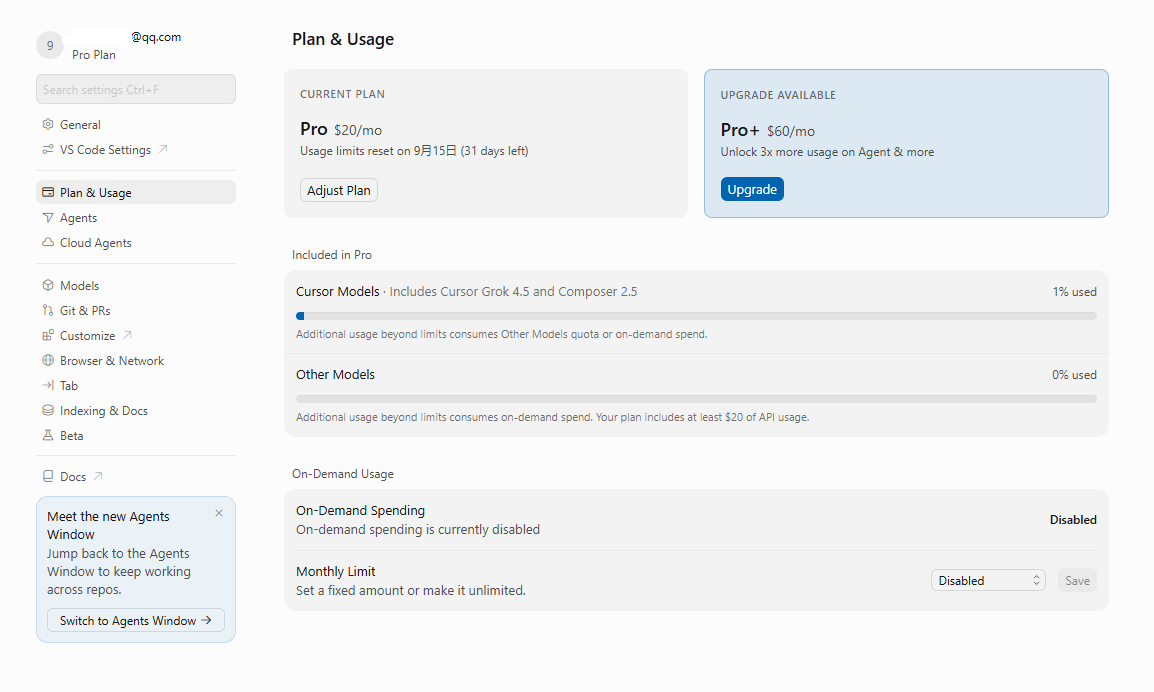1154x692 pixels.
Task: Click the '0% used' value
Action: (1075, 375)
